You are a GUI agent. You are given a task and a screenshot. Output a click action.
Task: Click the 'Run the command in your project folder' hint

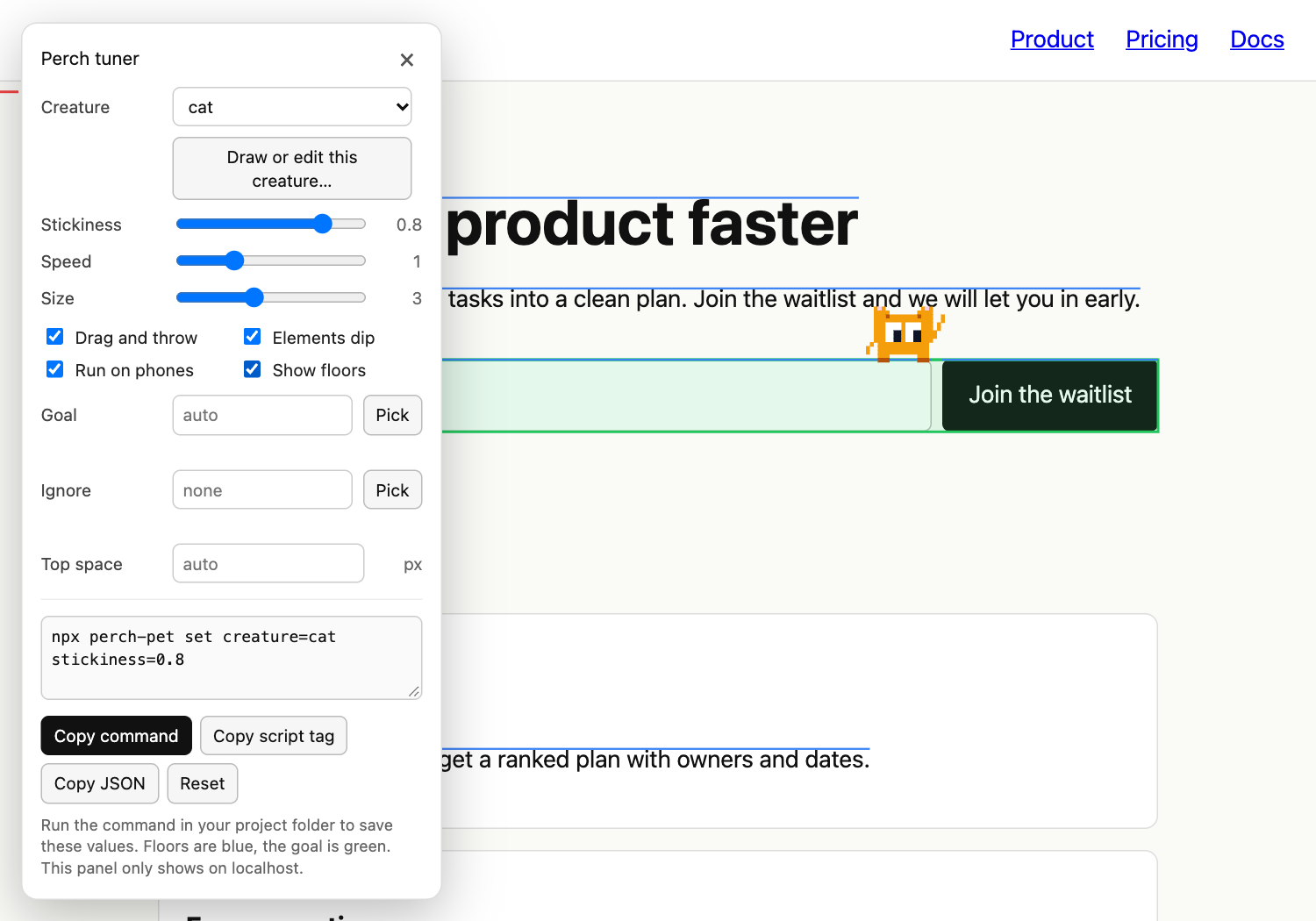(x=217, y=846)
